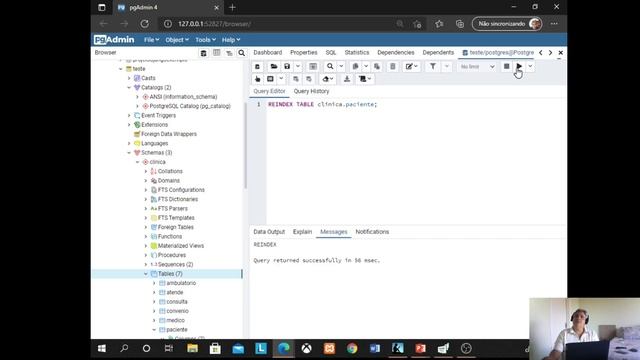Open Find in the query editor
Screen dimensions: 640x360
pyautogui.click(x=330, y=67)
